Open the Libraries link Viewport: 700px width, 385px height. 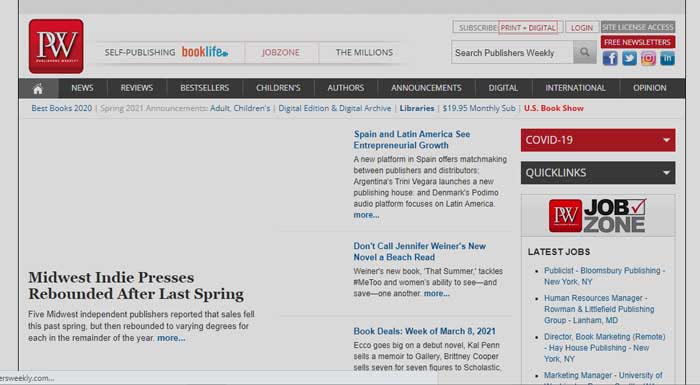pos(417,108)
